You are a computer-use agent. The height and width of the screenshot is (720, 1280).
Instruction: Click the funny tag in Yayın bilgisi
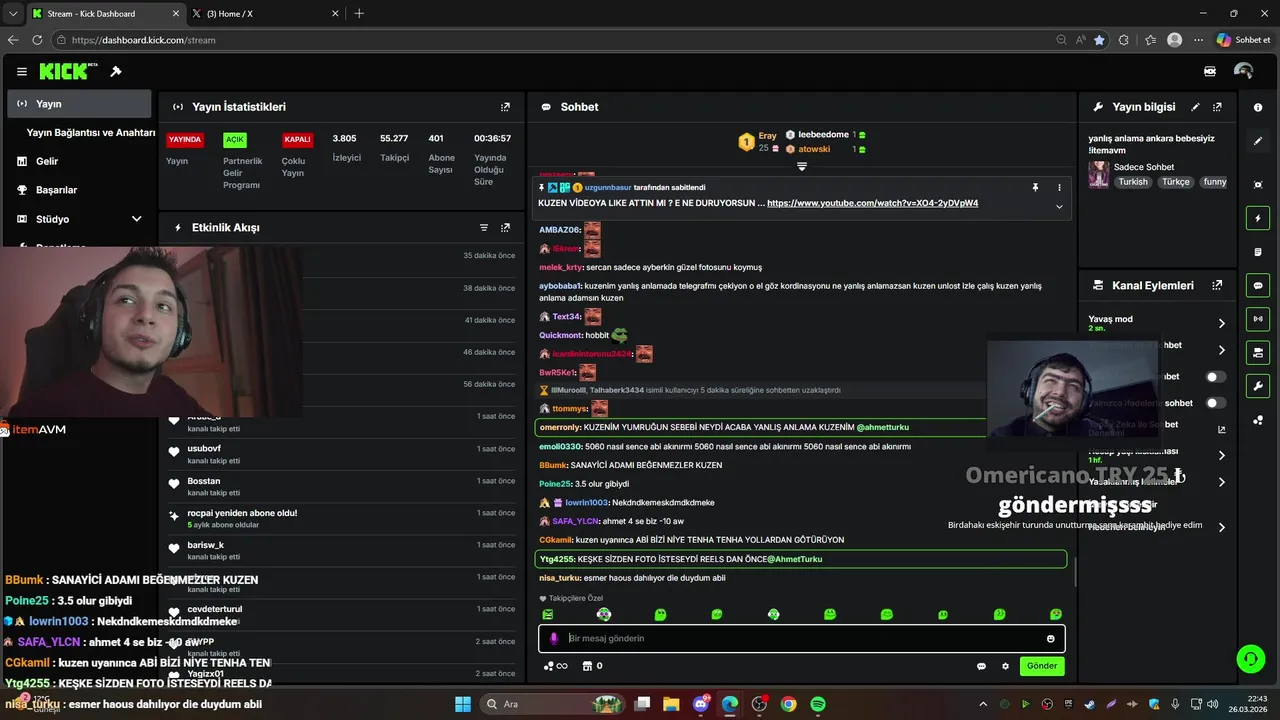(1215, 182)
